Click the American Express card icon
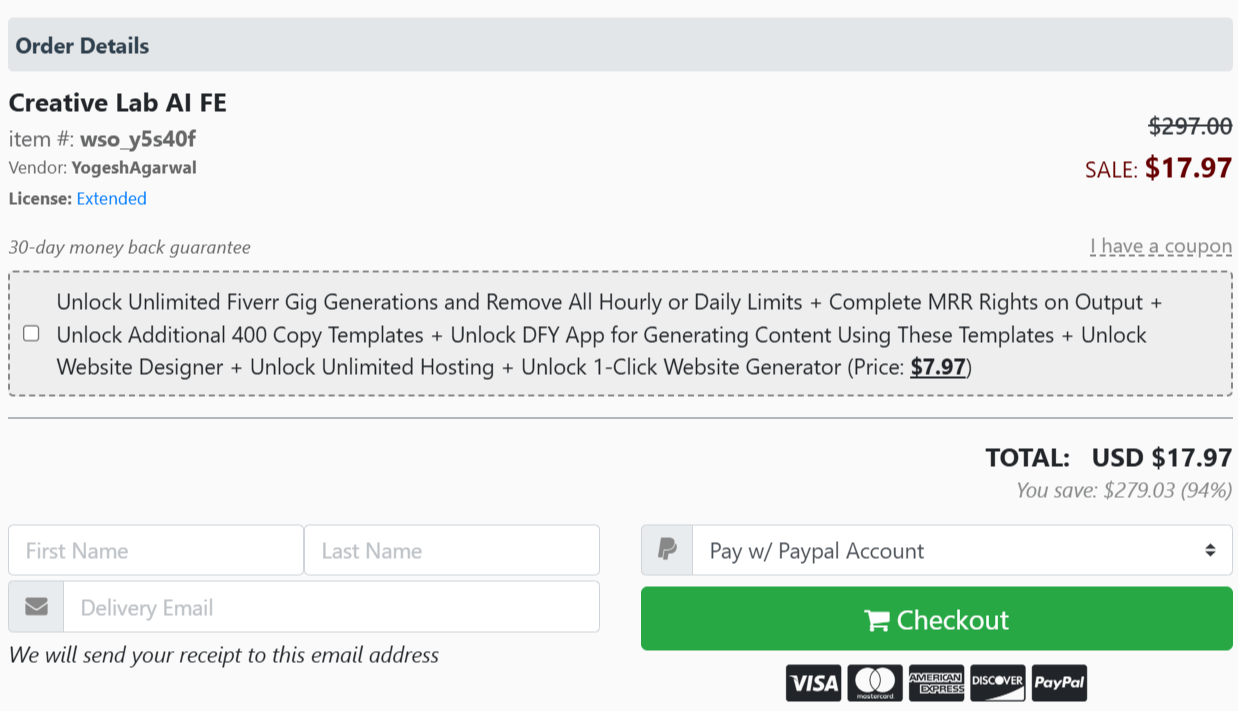The width and height of the screenshot is (1238, 711). click(936, 683)
